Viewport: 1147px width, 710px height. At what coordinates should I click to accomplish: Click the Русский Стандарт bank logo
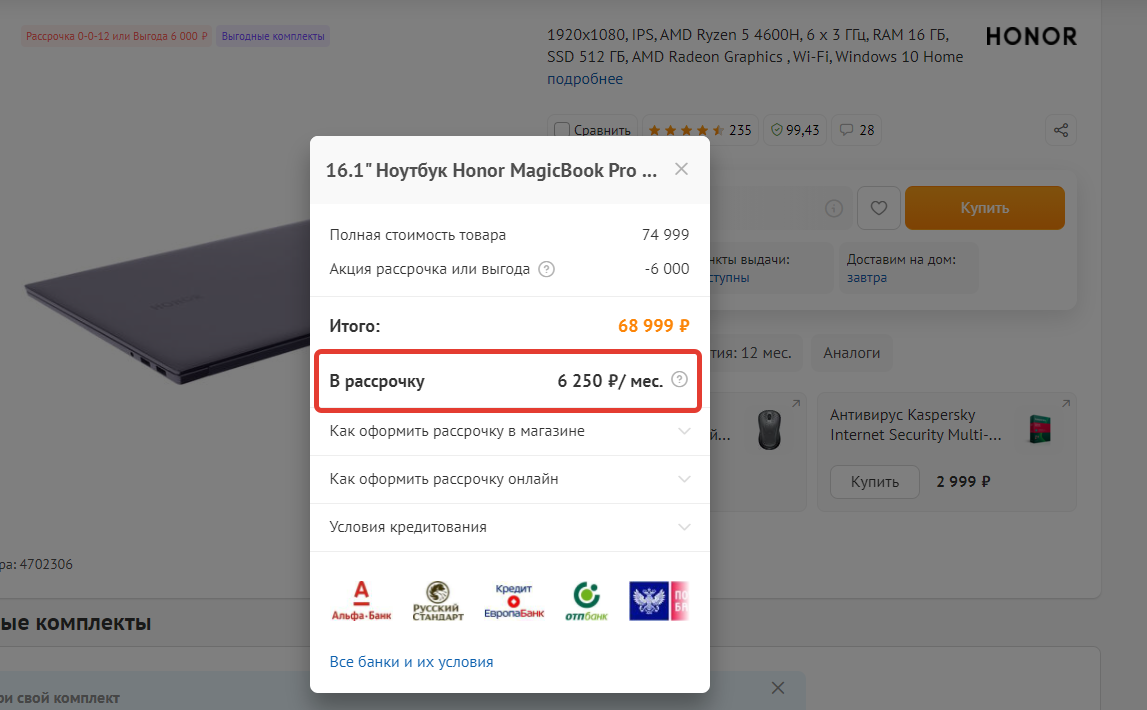click(438, 601)
